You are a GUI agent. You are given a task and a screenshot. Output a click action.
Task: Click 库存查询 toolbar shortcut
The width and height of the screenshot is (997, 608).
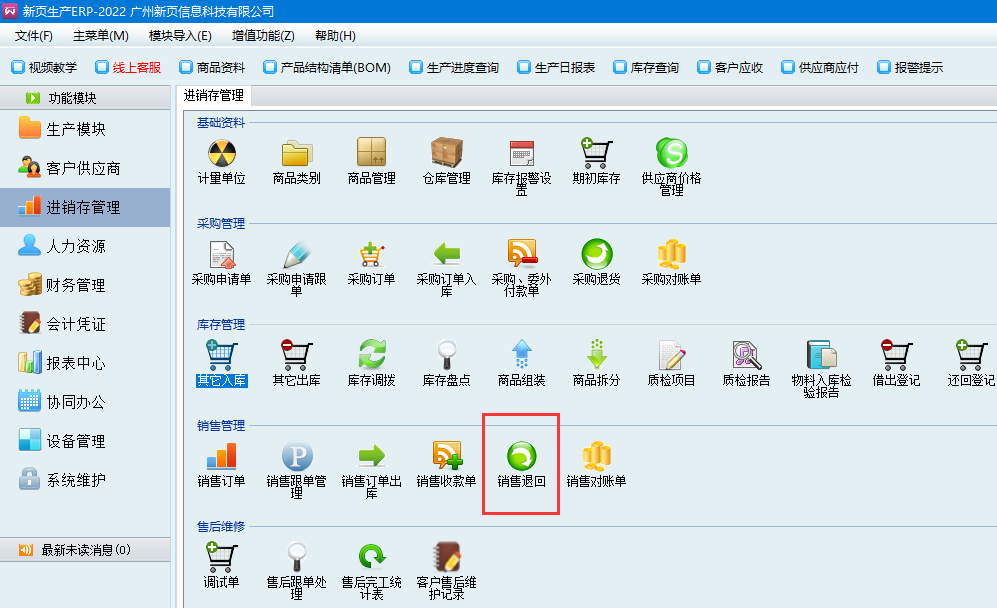tap(646, 68)
